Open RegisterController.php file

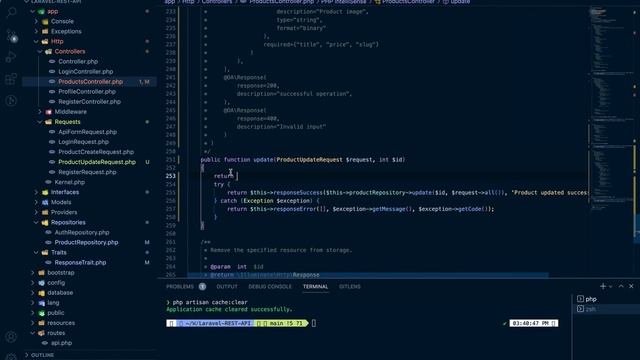pyautogui.click(x=89, y=102)
